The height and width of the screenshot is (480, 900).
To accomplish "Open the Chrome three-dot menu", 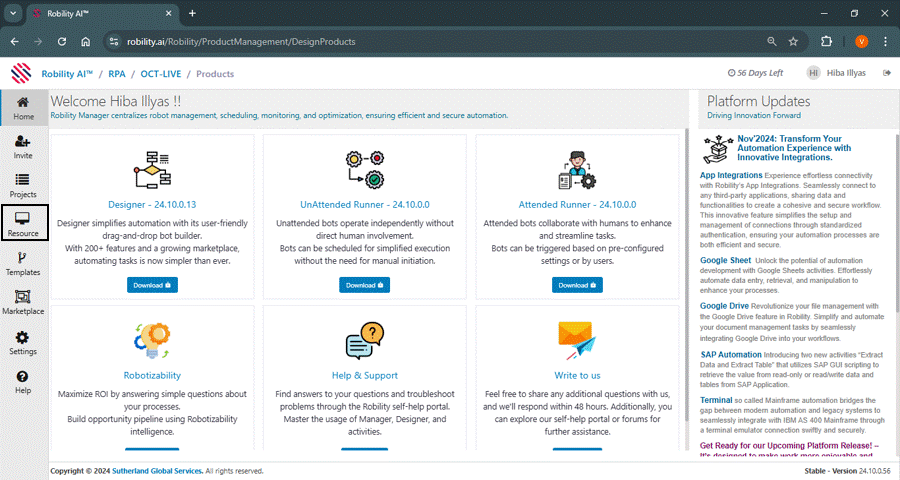I will (x=886, y=41).
